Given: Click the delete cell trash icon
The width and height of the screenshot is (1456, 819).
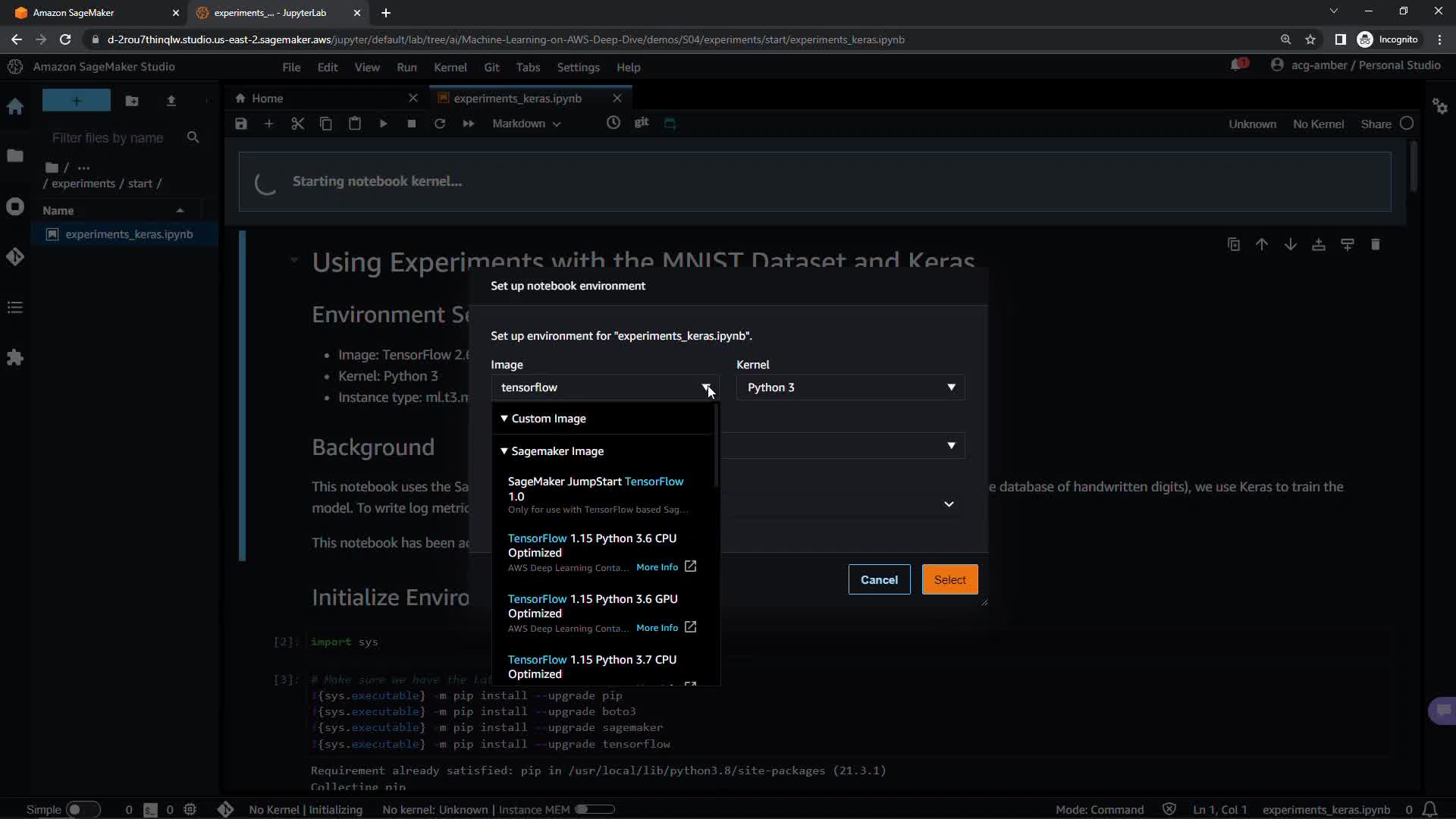Looking at the screenshot, I should click(x=1375, y=244).
